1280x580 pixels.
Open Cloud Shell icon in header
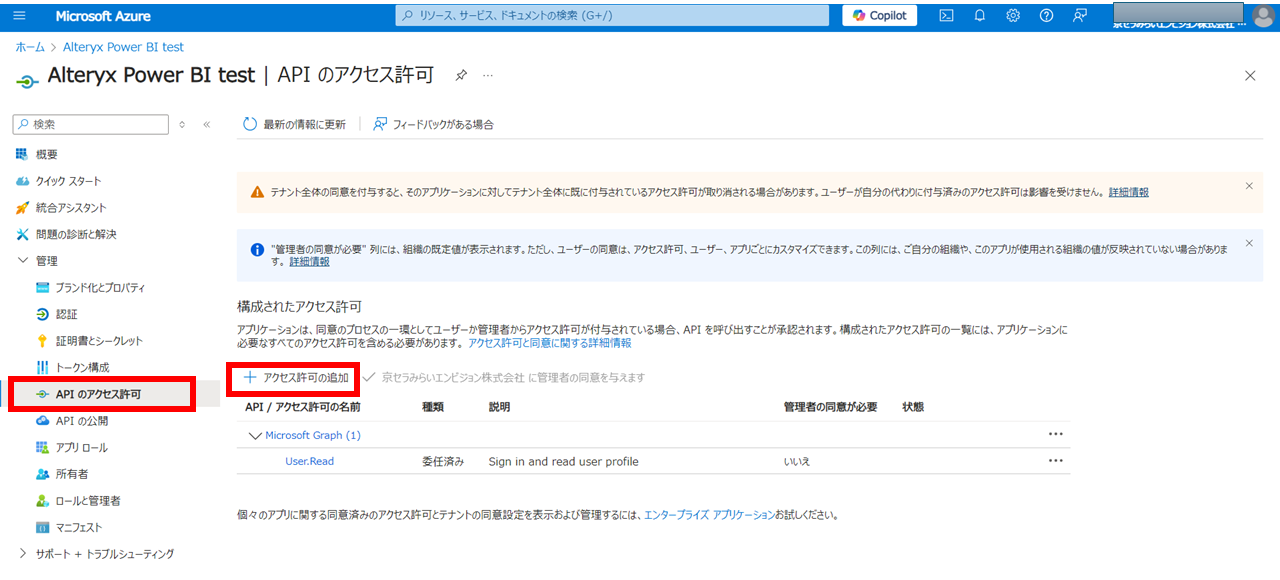point(946,16)
